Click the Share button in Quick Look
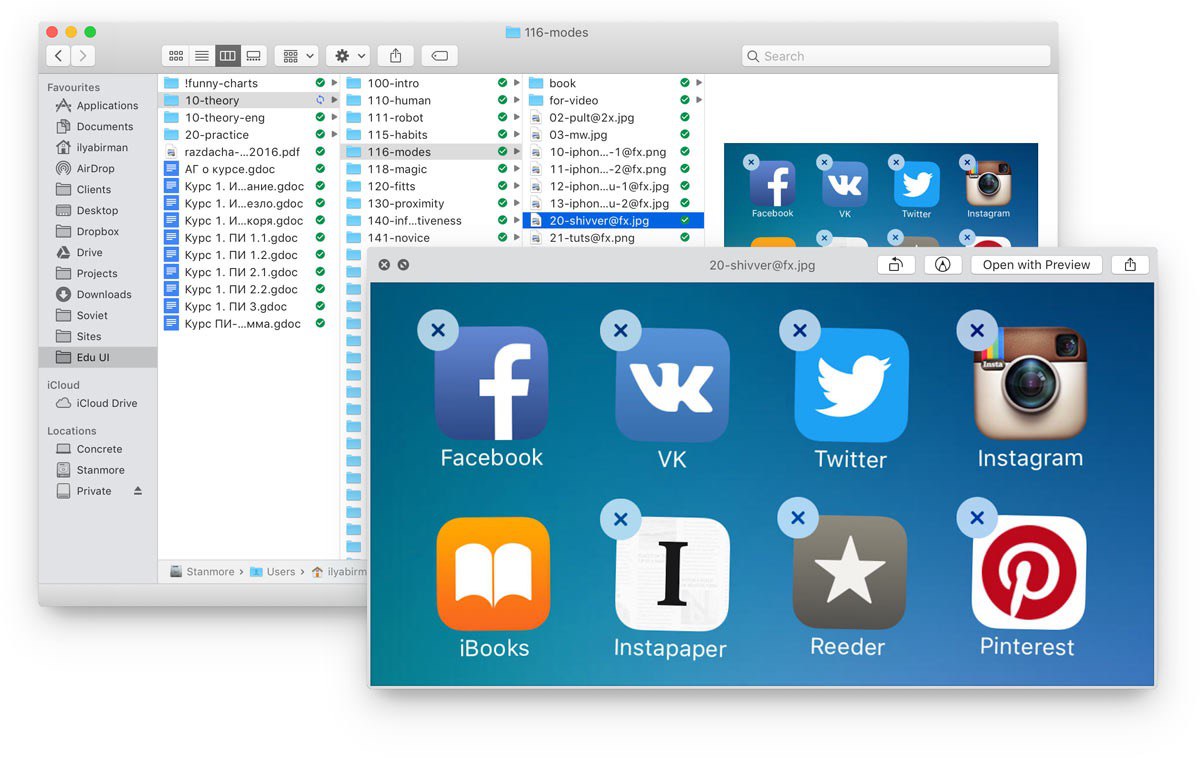 pos(1130,265)
